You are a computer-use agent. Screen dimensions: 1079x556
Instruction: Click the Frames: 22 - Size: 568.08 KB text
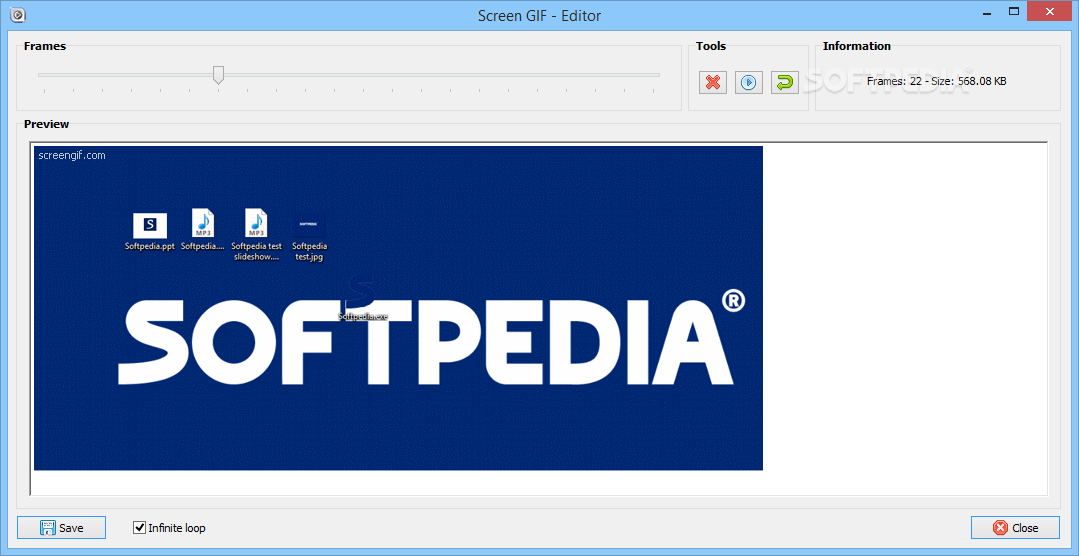point(937,81)
